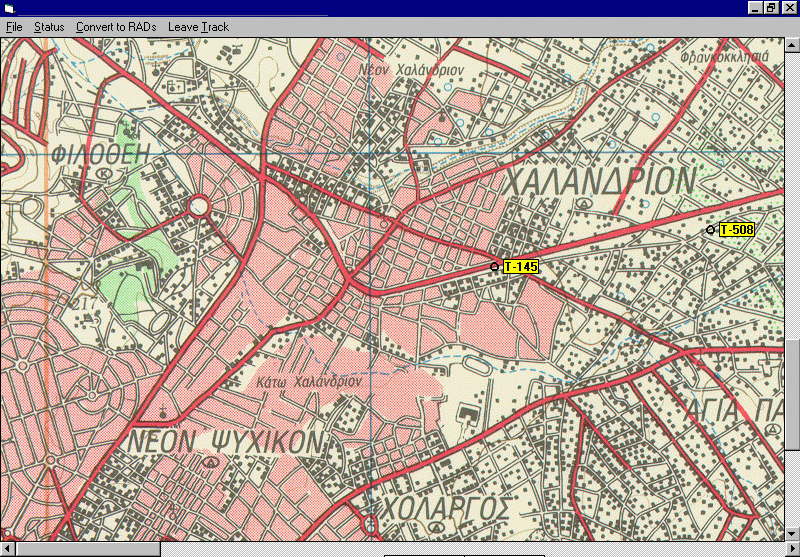The width and height of the screenshot is (800, 557).
Task: Click the Convert to RADs menu item
Action: 116,27
